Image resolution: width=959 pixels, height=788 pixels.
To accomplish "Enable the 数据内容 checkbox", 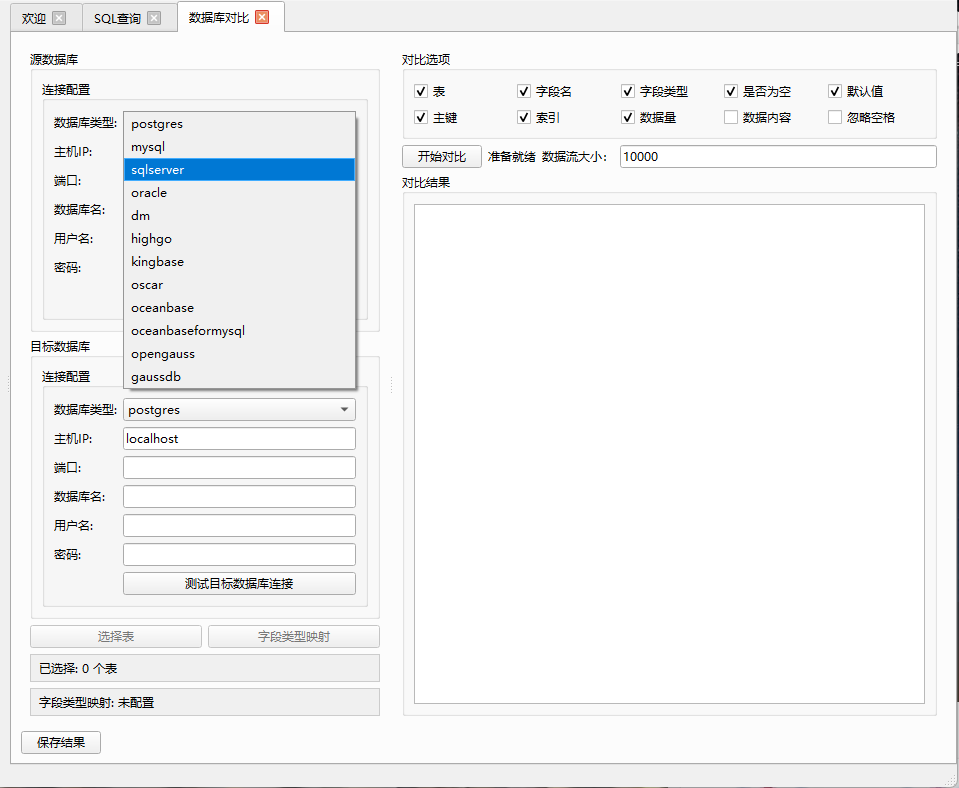I will click(x=731, y=117).
